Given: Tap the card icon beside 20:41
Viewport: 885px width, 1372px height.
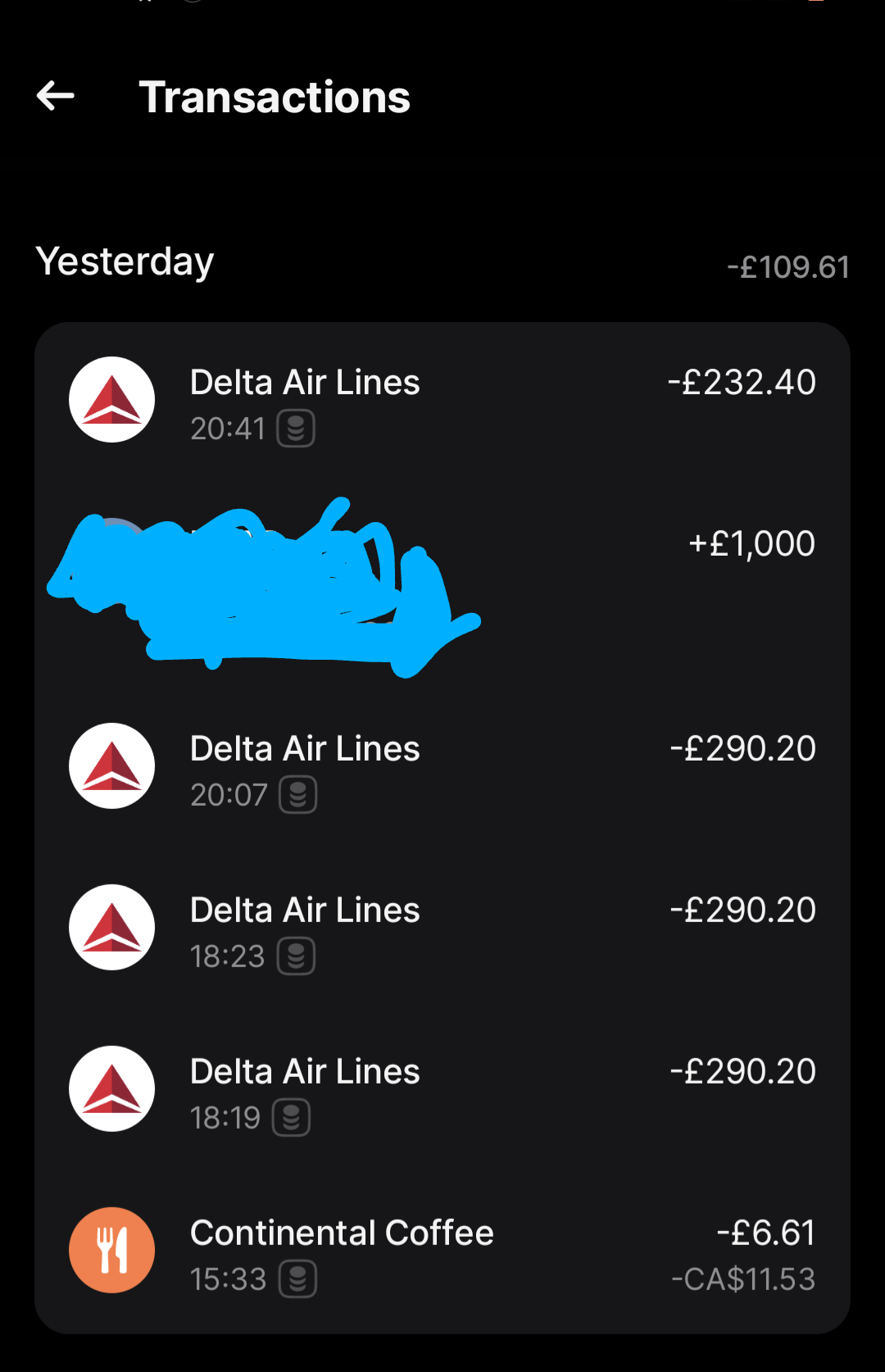Looking at the screenshot, I should [296, 429].
